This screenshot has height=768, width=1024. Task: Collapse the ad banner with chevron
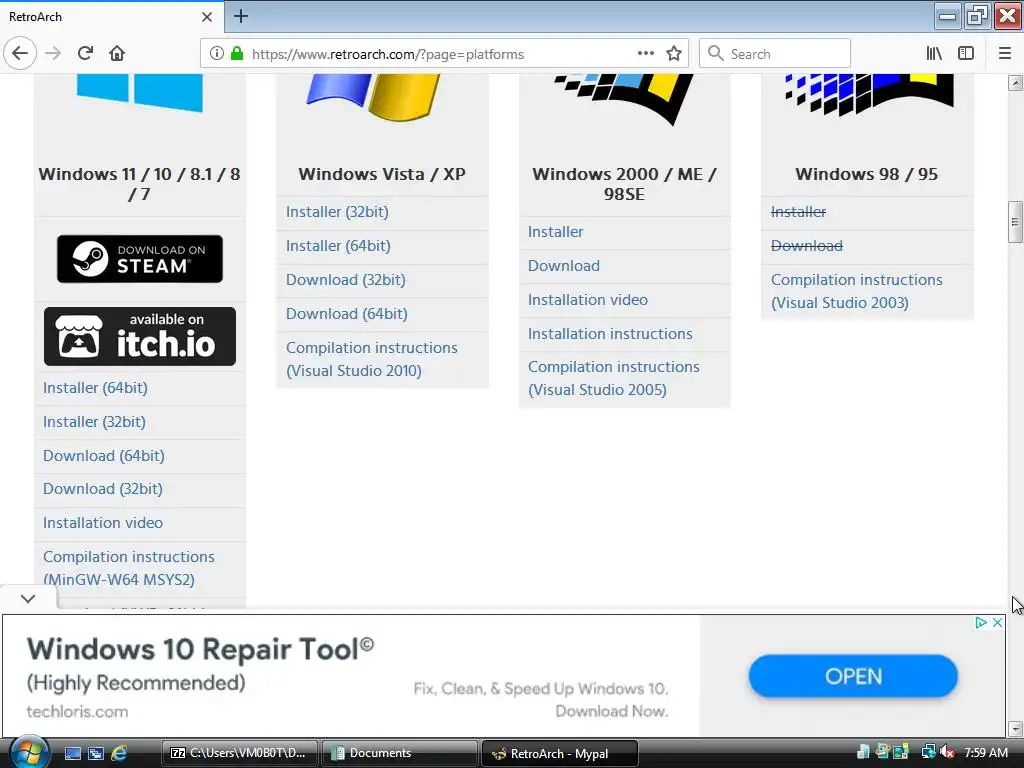click(28, 598)
